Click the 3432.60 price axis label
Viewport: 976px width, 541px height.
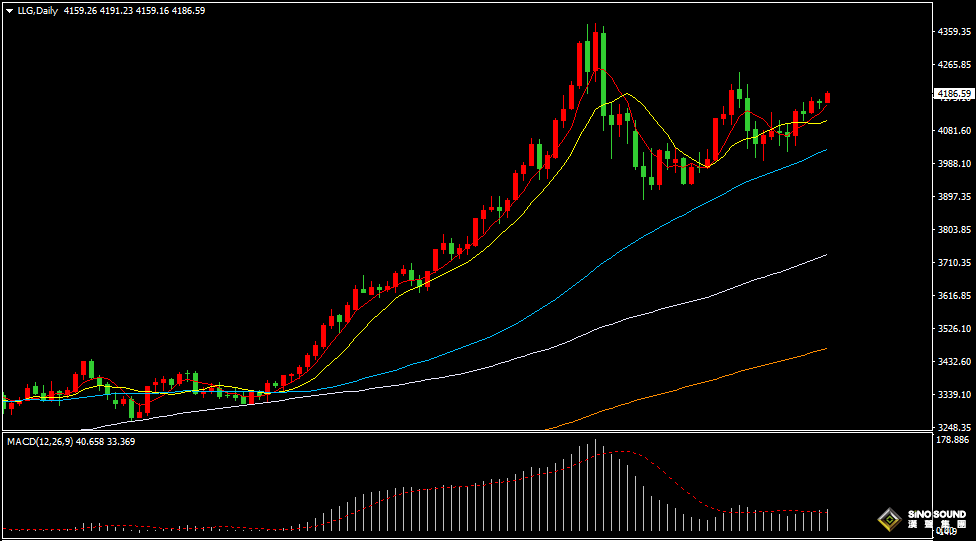(954, 362)
